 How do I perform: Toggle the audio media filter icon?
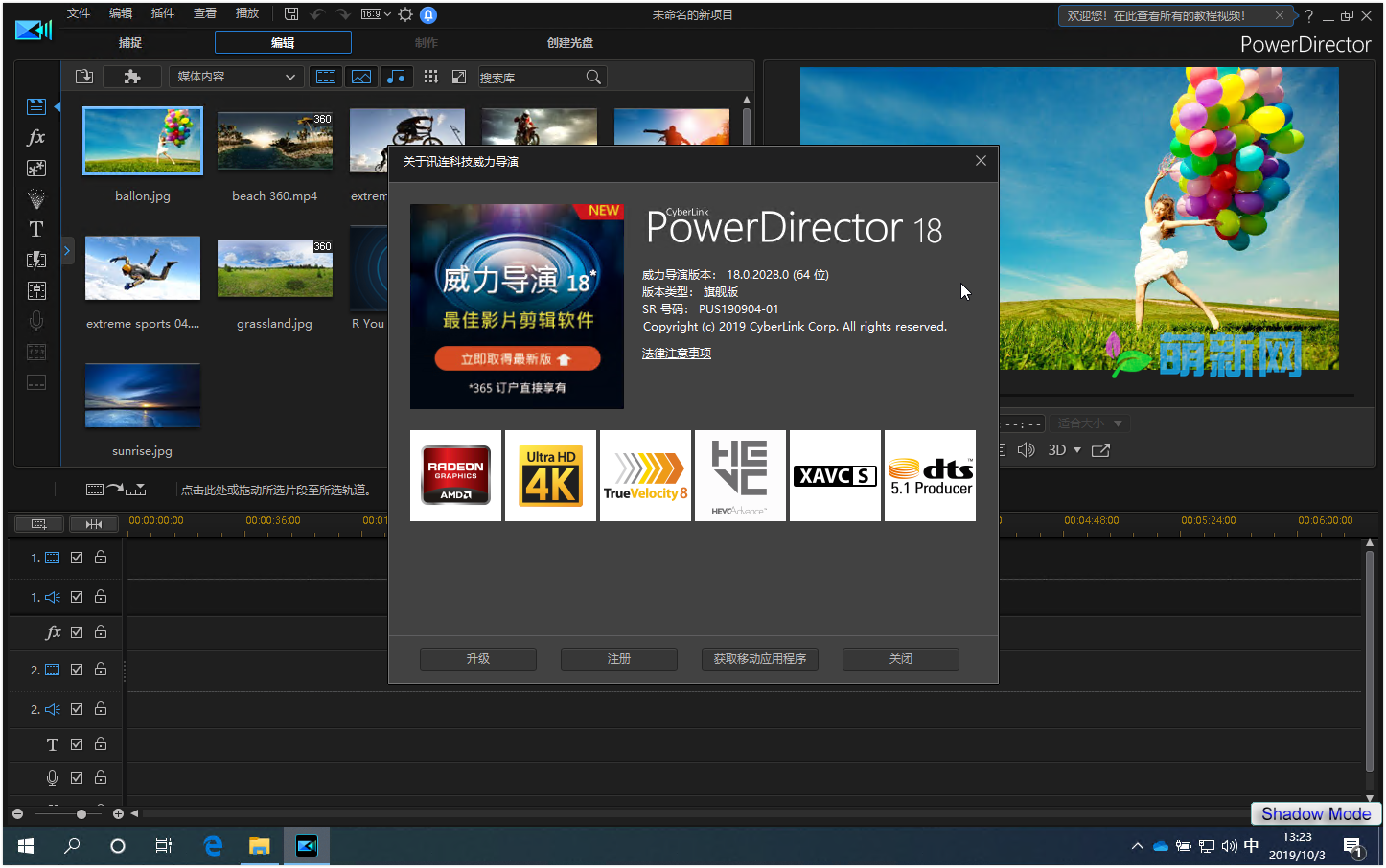click(x=396, y=77)
